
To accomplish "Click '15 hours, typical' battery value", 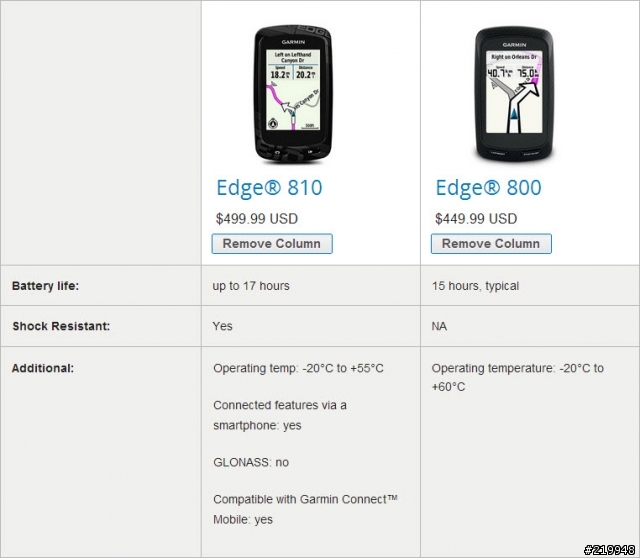I will [x=476, y=286].
